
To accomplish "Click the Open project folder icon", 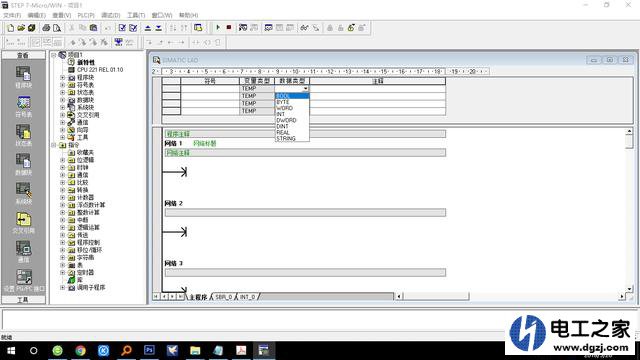I will (x=21, y=28).
